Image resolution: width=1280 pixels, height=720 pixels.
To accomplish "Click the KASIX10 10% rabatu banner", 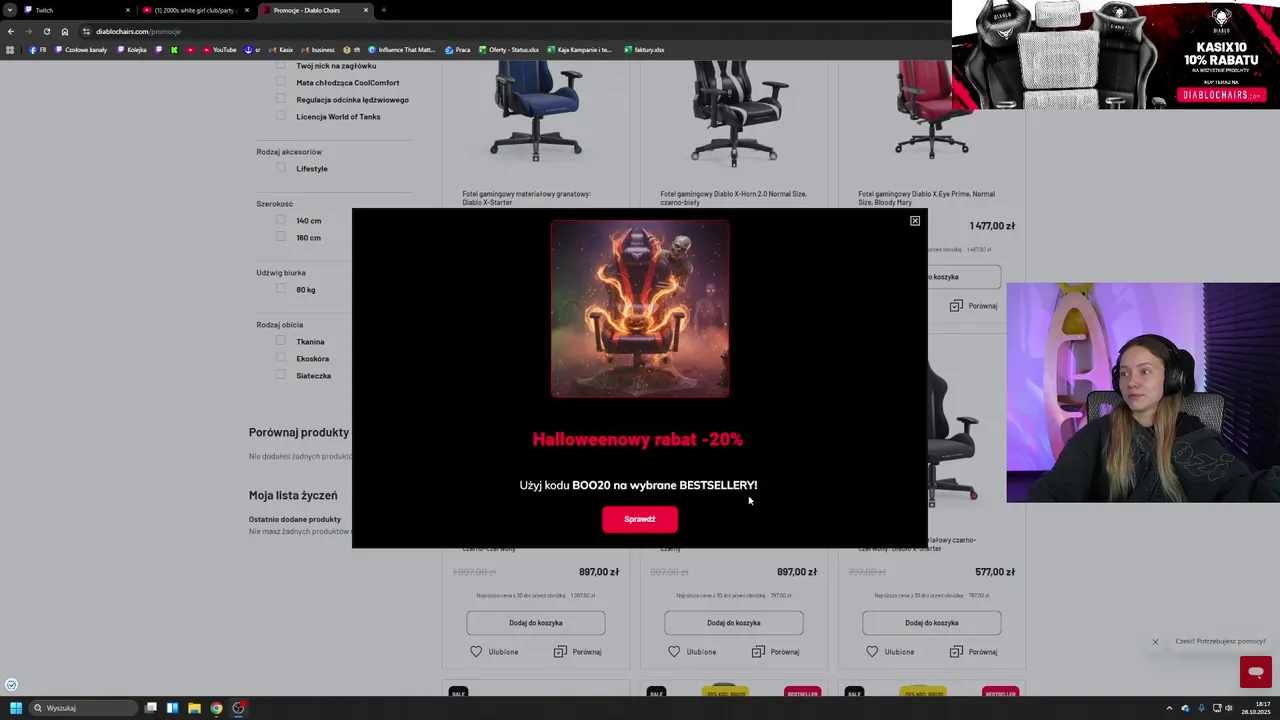I will (x=1116, y=54).
